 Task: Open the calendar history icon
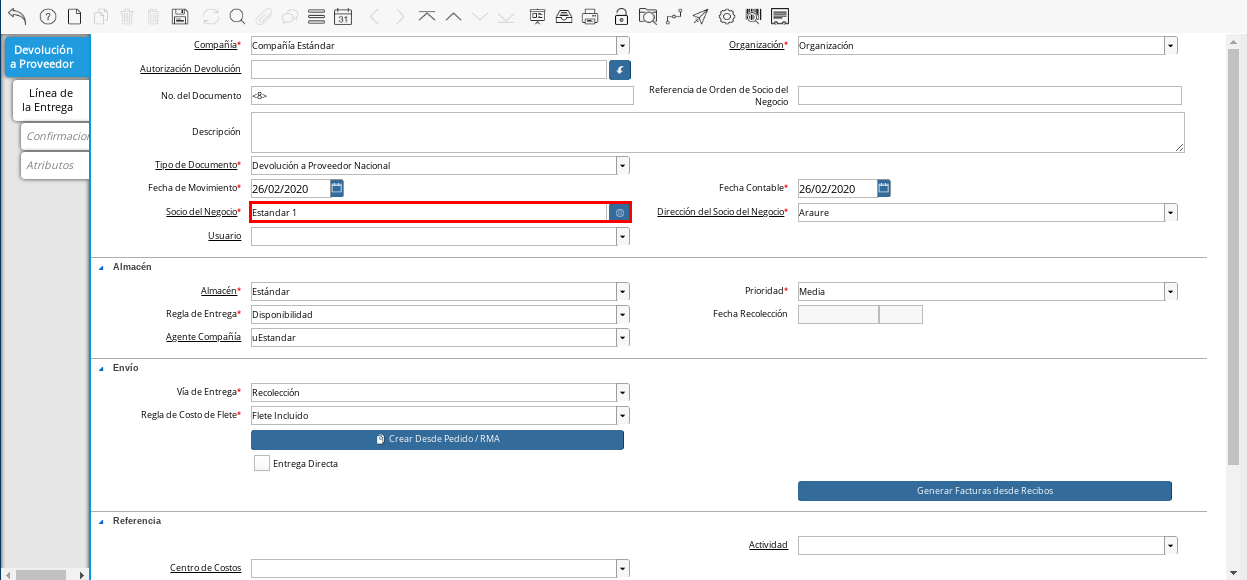343,16
